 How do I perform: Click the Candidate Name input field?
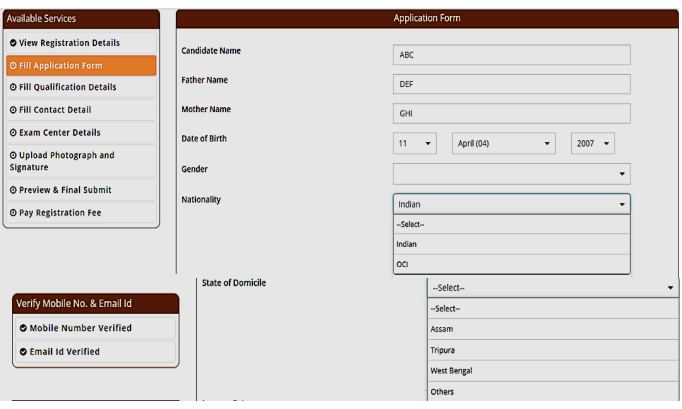[511, 55]
